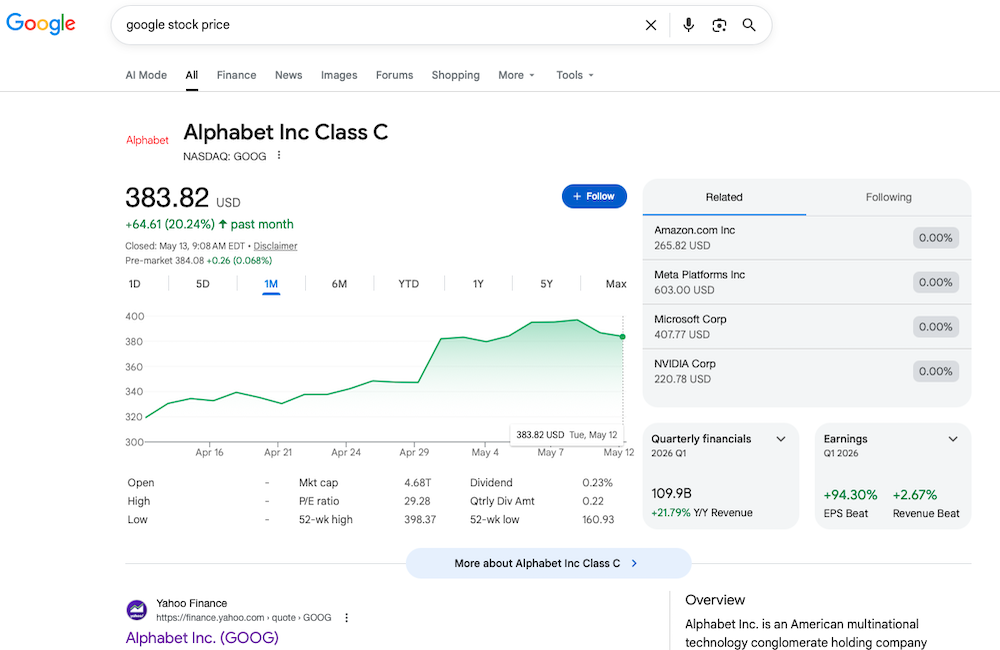Follow the Alphabet stock

click(x=594, y=196)
